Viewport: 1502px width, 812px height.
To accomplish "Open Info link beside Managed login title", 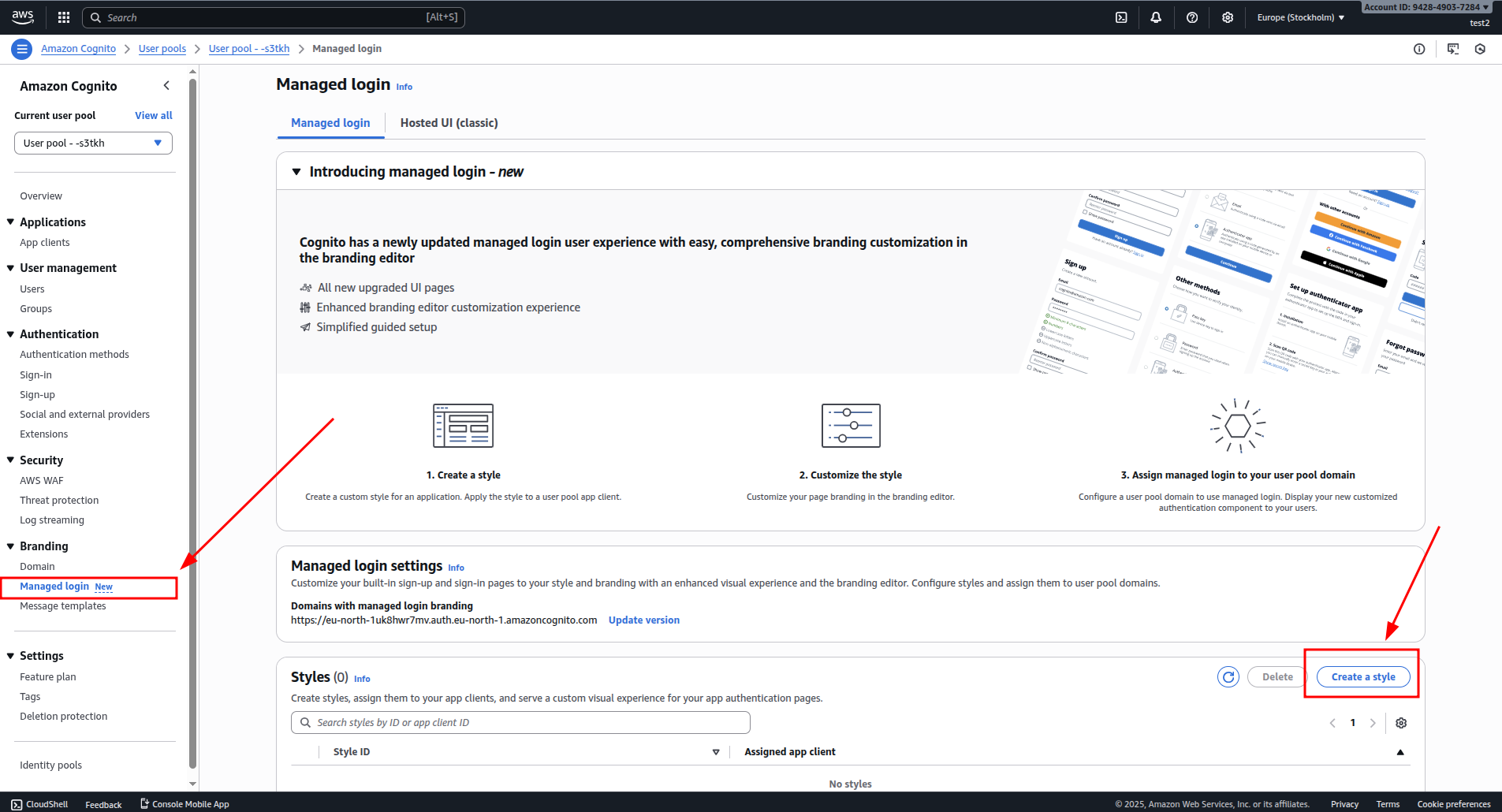I will (404, 87).
